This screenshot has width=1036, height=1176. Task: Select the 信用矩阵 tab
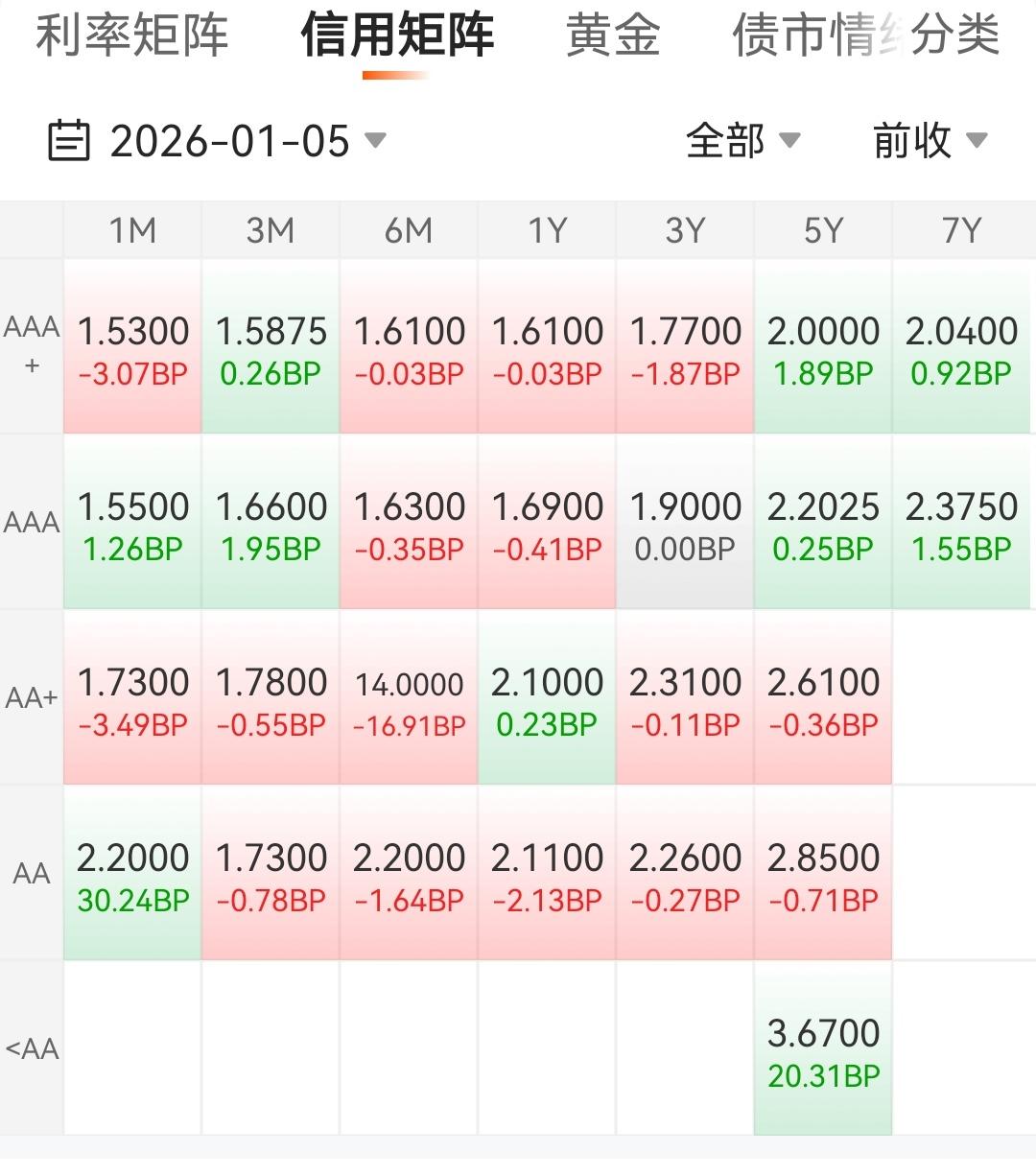(x=397, y=35)
